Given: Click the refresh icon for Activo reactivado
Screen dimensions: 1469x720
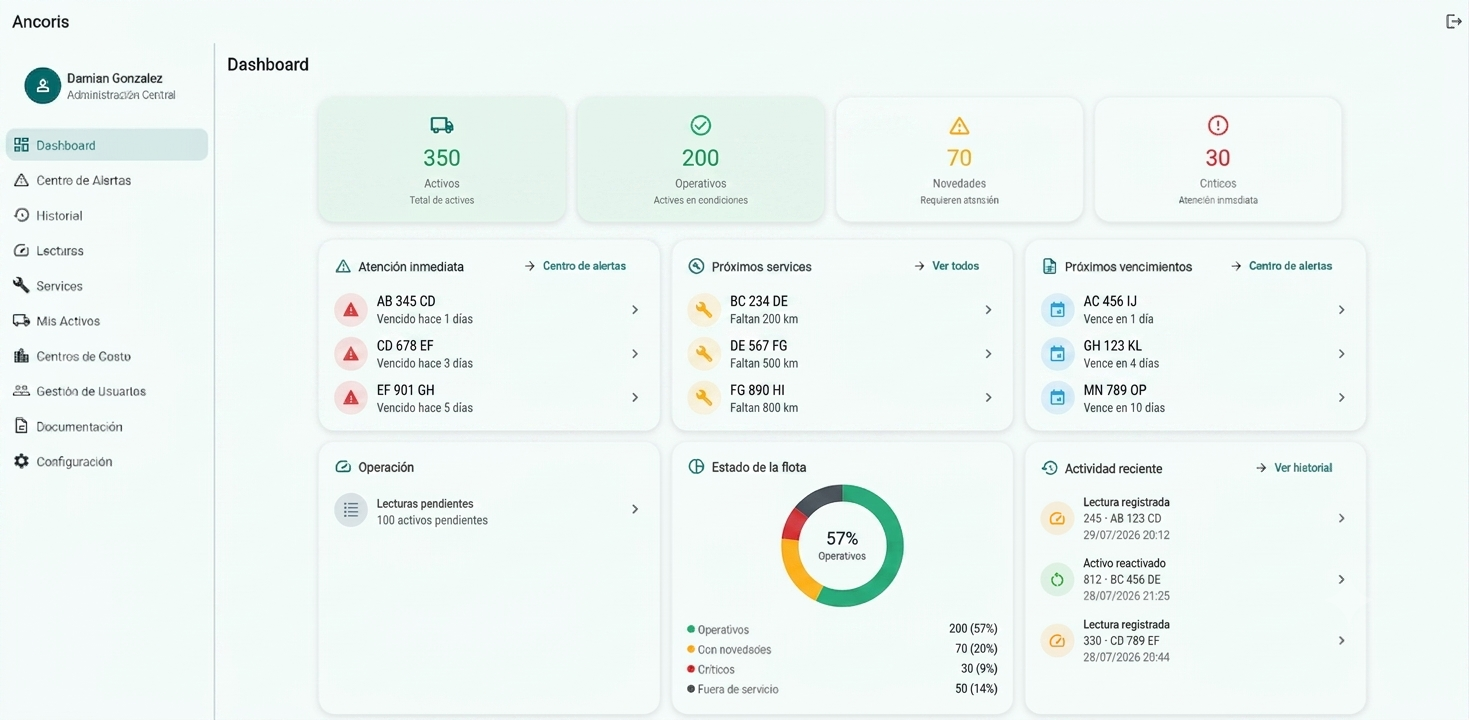Looking at the screenshot, I should [1057, 579].
